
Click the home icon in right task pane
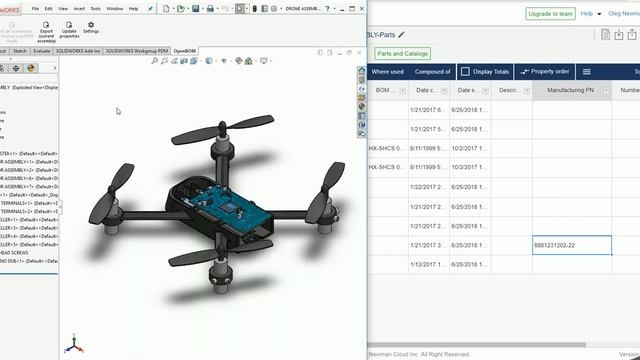362,71
